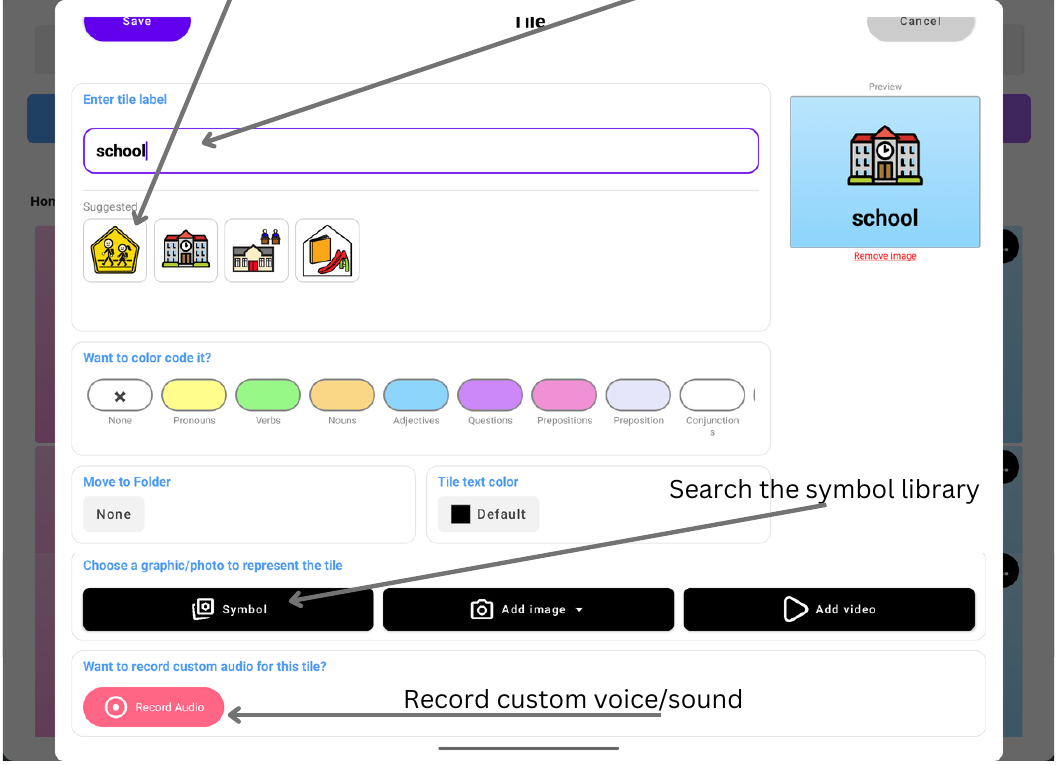
Task: Focus the tile label input field
Action: 421,151
